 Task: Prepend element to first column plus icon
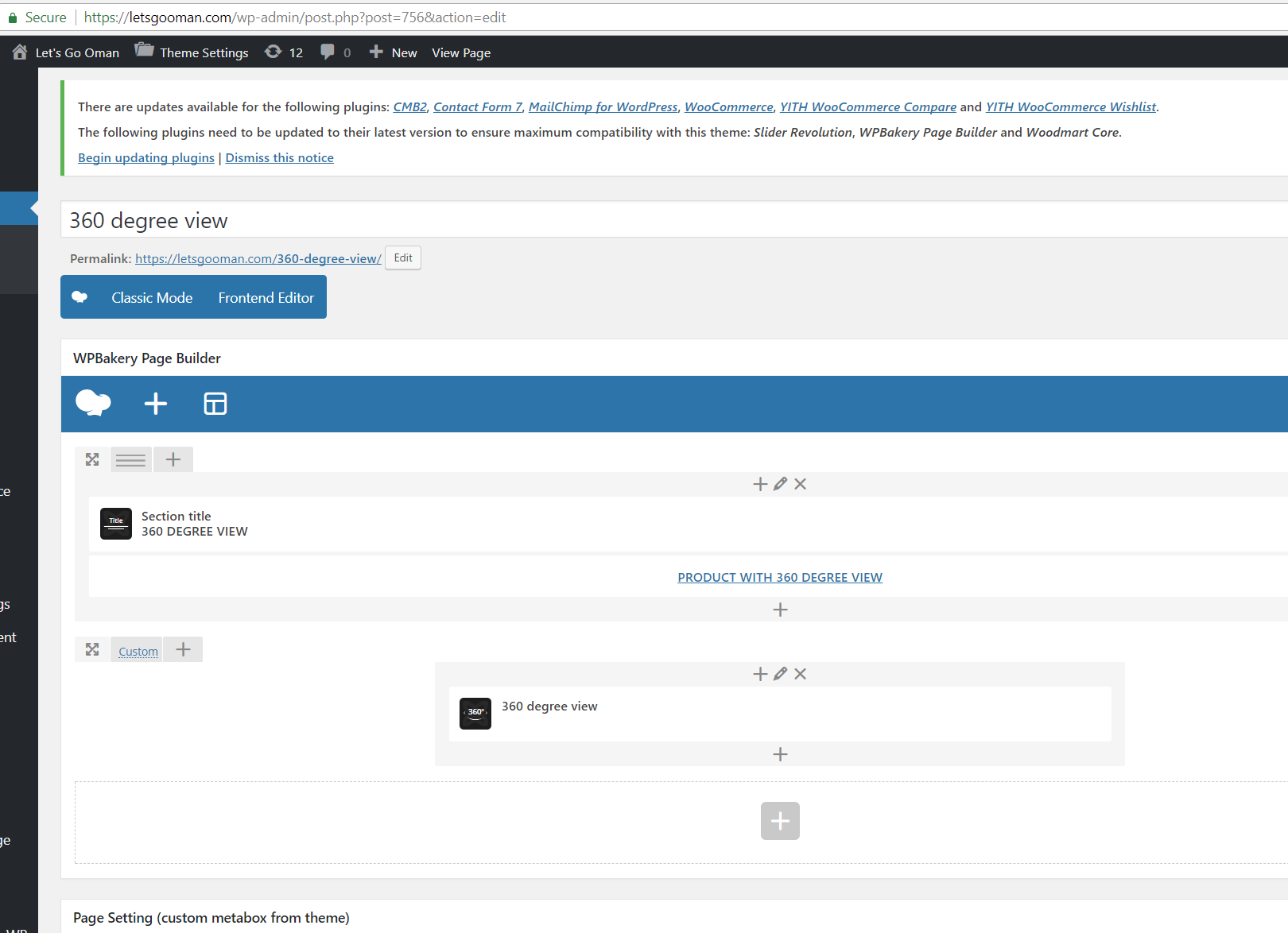click(x=760, y=484)
